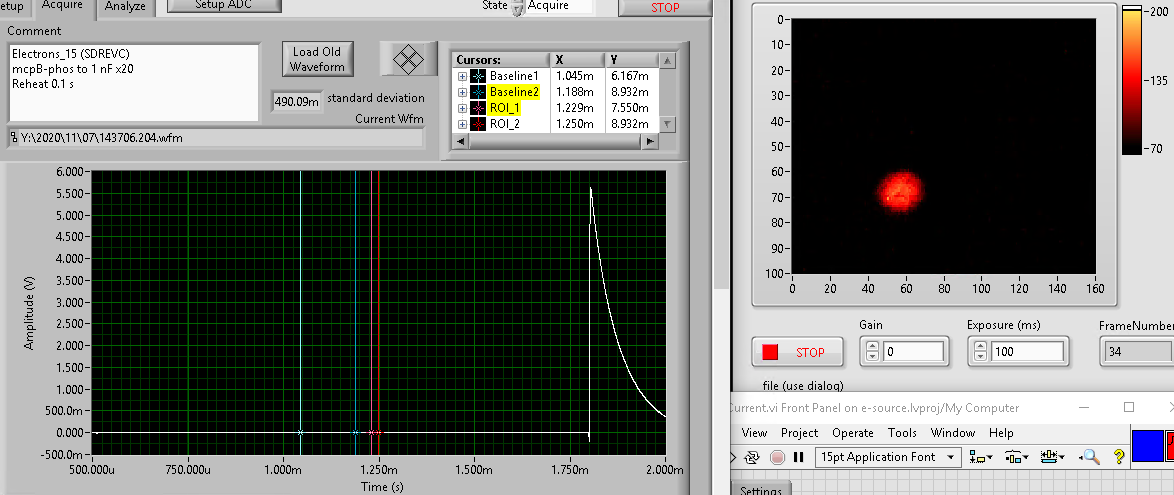Screen dimensions: 1174x495
Task: Increment the Exposure (ms) stepper
Action: click(979, 347)
